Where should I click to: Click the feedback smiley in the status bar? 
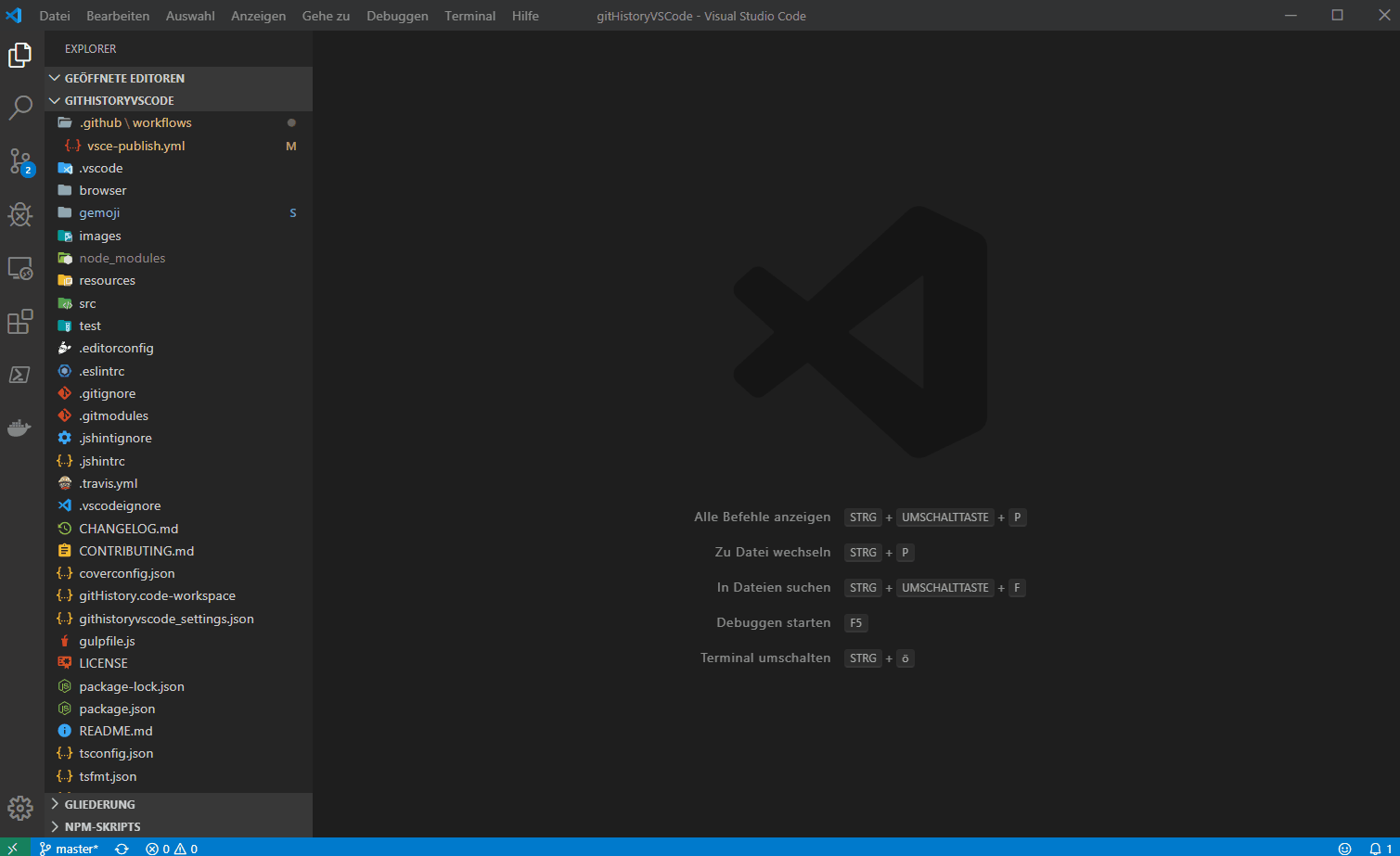click(x=1344, y=848)
